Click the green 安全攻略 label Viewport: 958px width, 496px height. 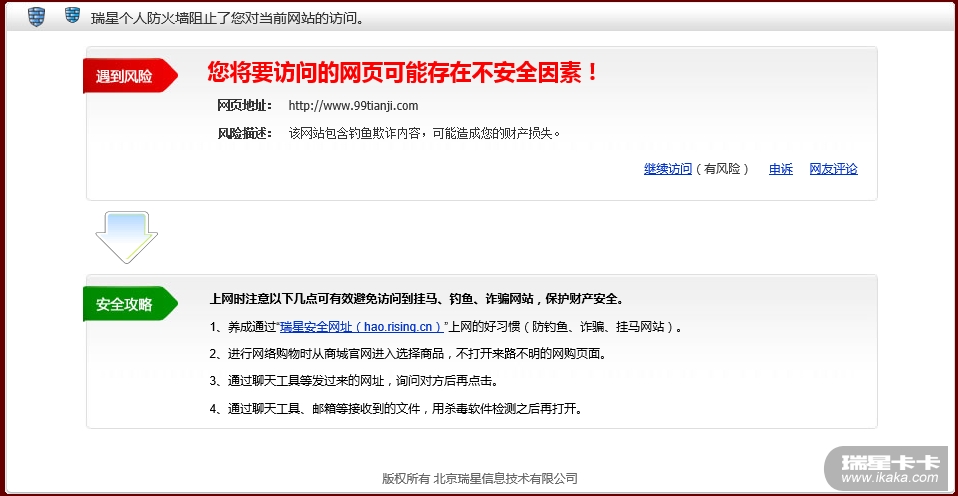[x=130, y=304]
